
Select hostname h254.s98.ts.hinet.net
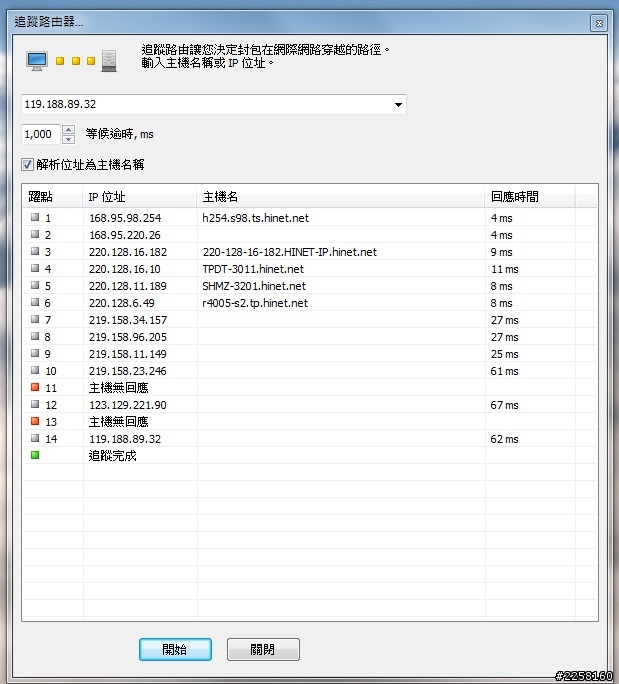(256, 218)
